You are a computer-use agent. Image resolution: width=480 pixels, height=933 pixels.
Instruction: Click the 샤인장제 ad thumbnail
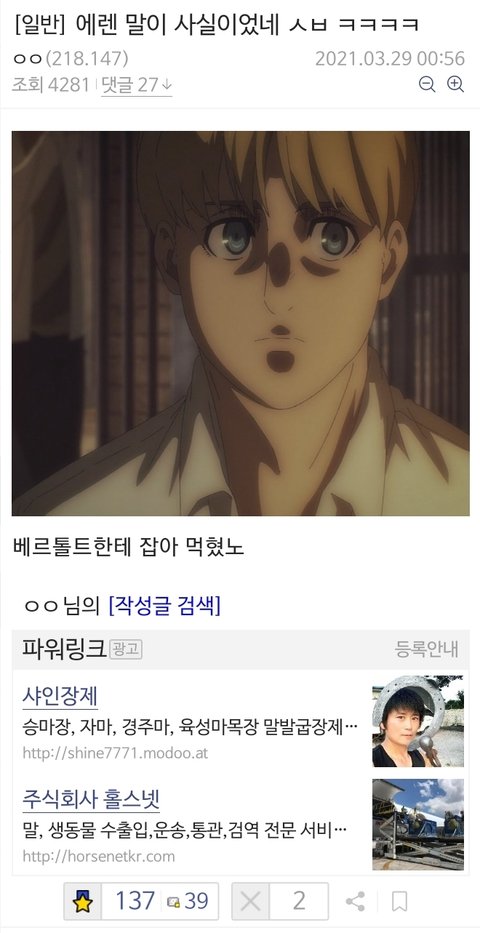(x=418, y=721)
